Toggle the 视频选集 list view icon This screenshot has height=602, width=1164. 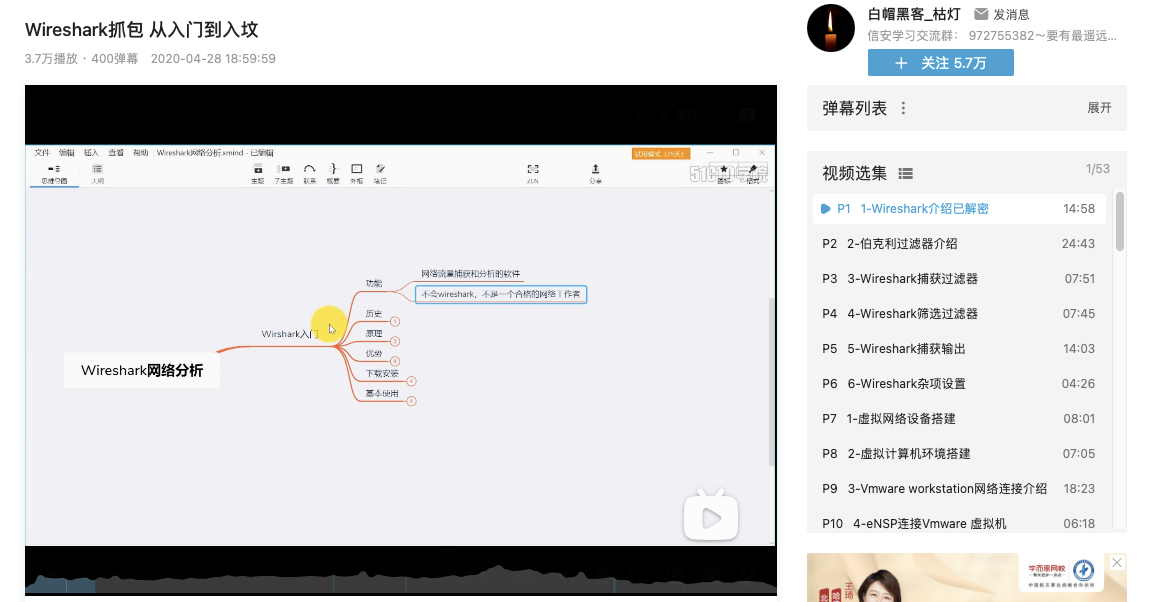906,174
